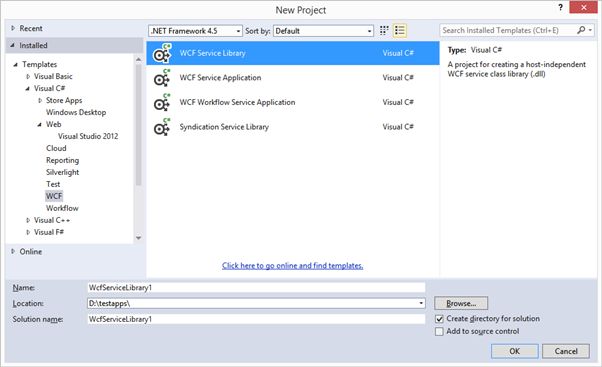This screenshot has height=367, width=602.
Task: Expand the Recent section
Action: point(13,28)
